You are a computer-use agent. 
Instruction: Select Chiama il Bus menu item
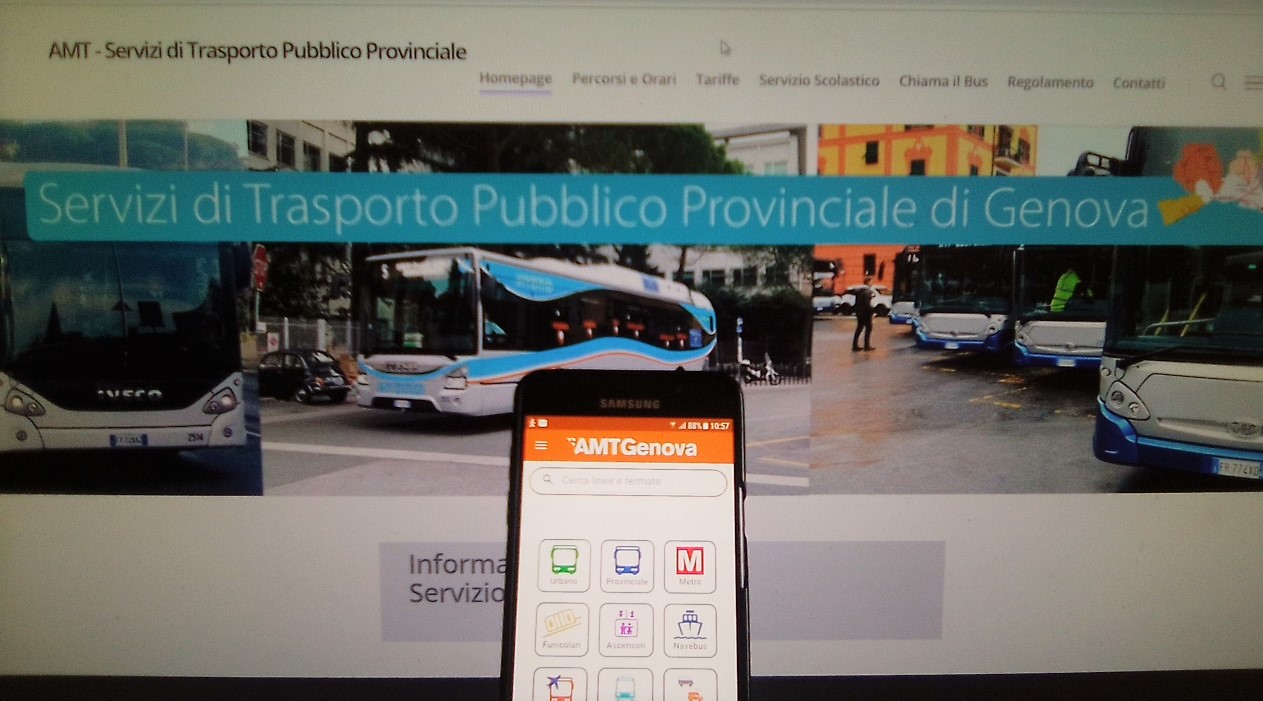(943, 81)
